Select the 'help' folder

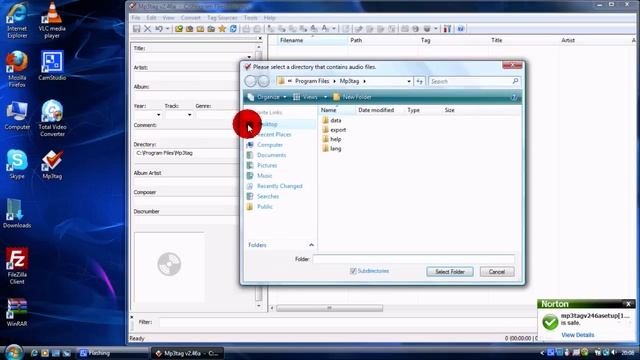point(331,139)
